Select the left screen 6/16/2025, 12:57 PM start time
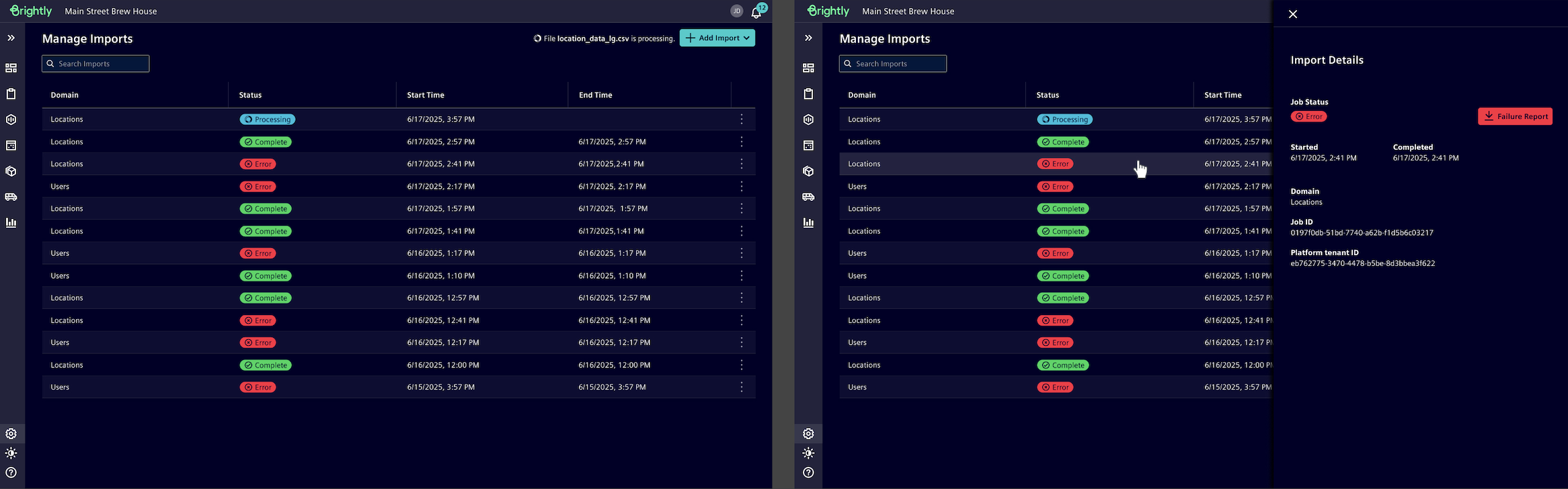 pyautogui.click(x=443, y=298)
